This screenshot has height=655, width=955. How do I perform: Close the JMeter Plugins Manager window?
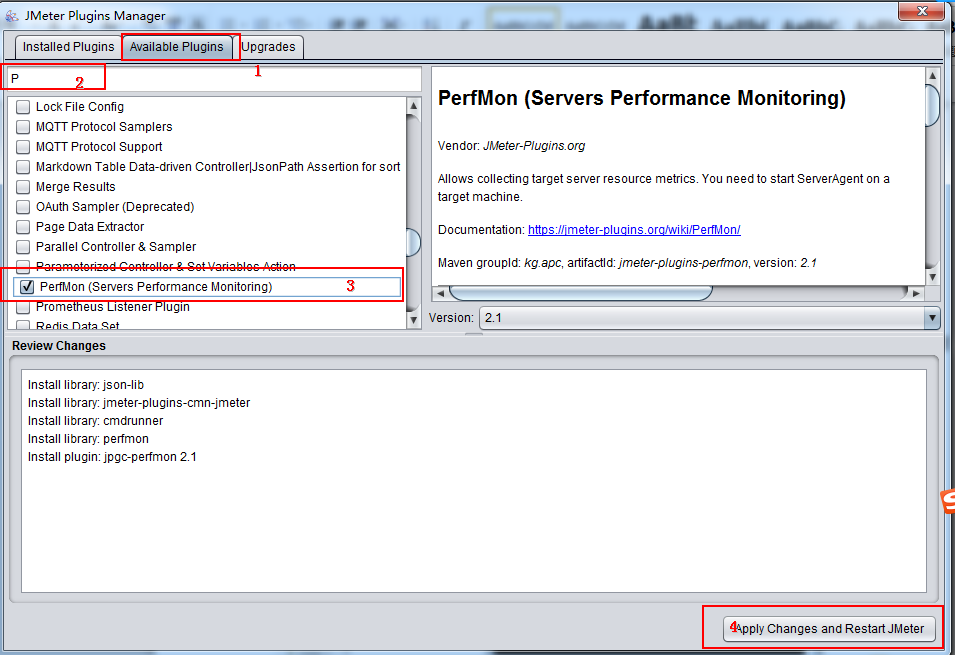[922, 11]
